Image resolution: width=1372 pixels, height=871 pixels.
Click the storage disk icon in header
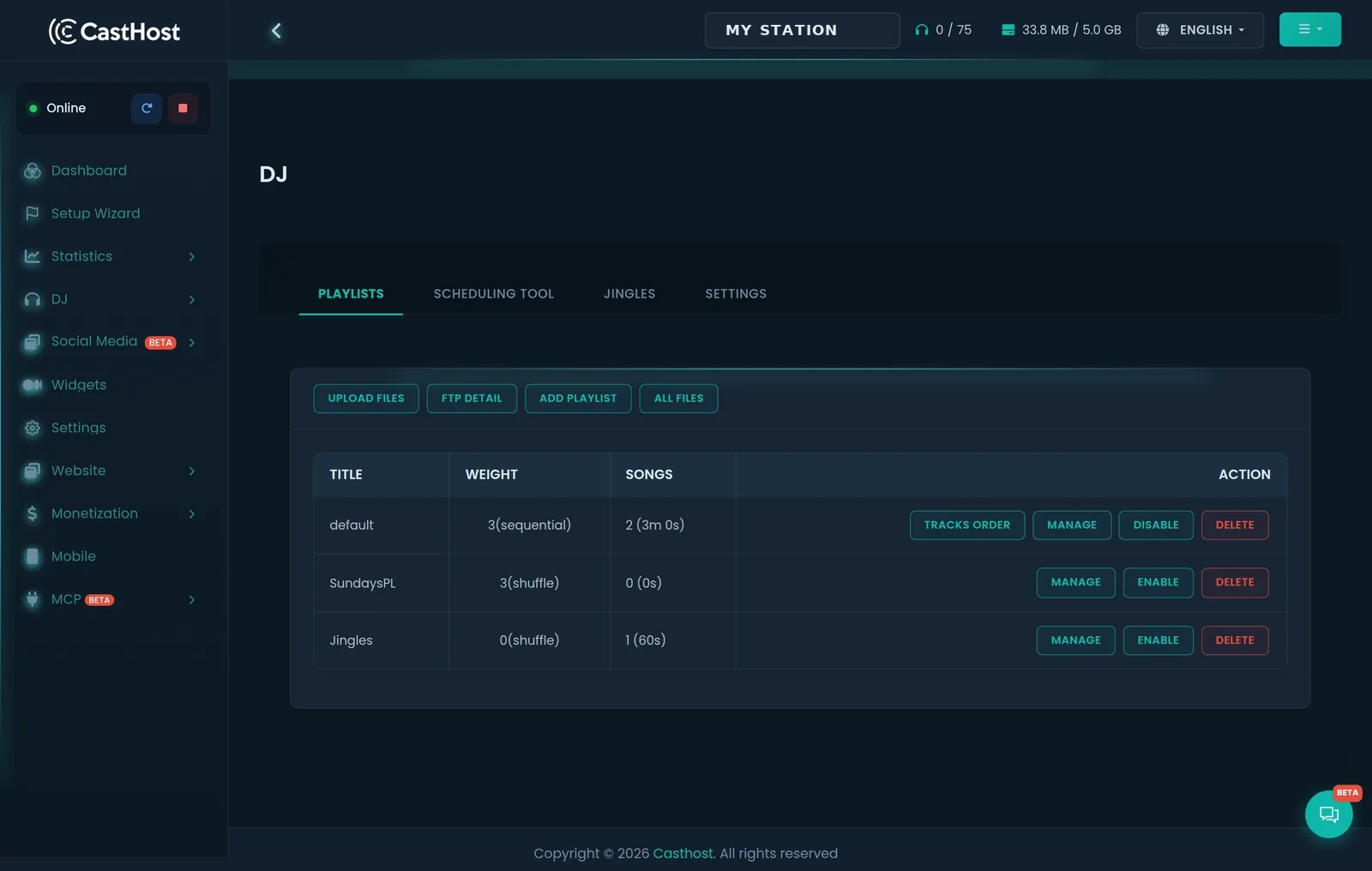[1008, 30]
